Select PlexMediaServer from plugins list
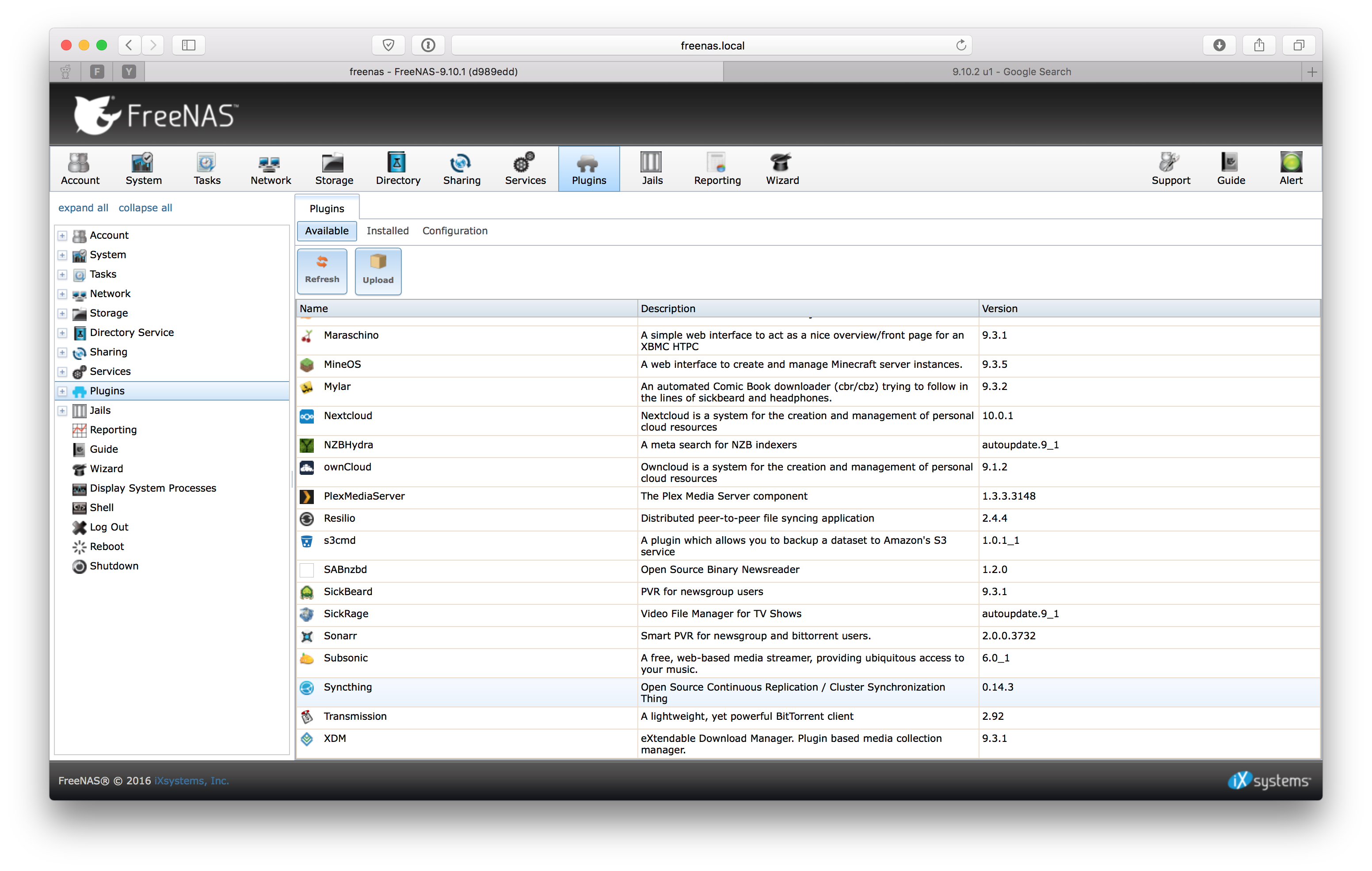The image size is (1372, 871). [x=363, y=496]
